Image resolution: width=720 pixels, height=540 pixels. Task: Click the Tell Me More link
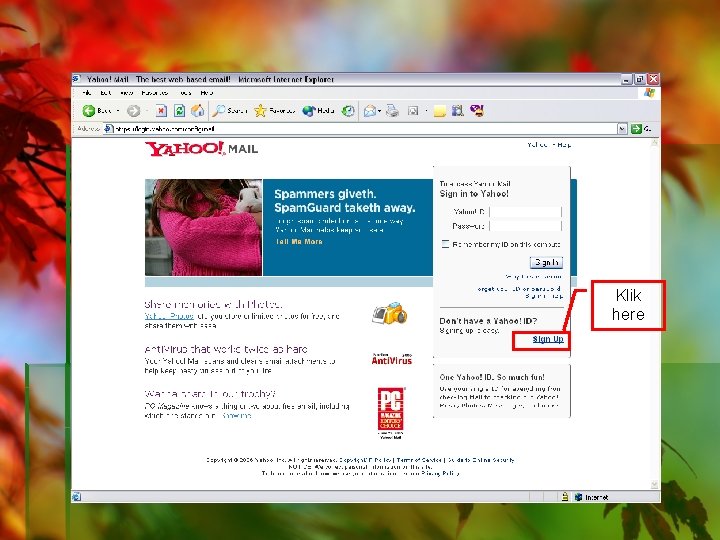click(x=299, y=242)
